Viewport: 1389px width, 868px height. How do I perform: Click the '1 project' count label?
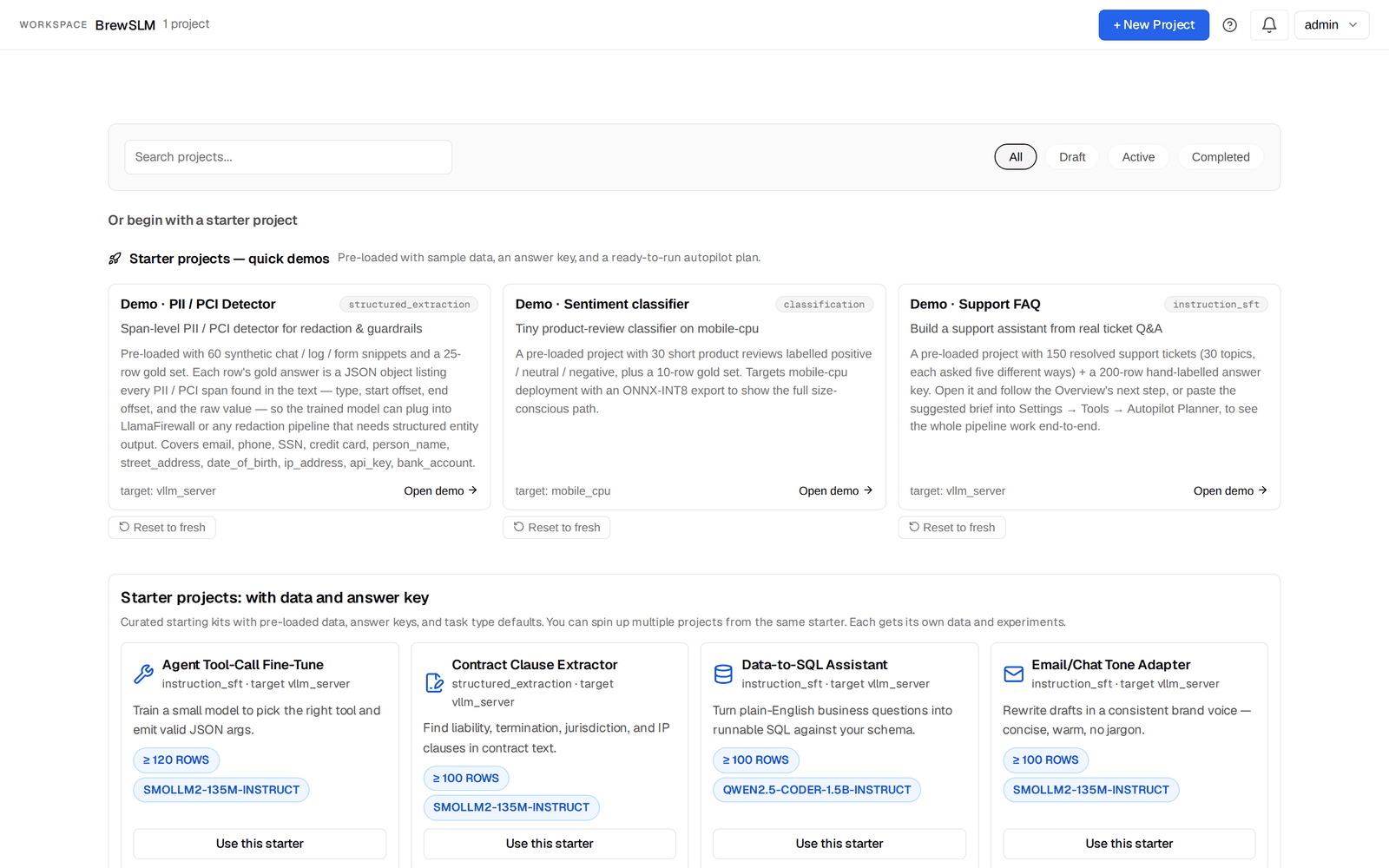pos(186,24)
